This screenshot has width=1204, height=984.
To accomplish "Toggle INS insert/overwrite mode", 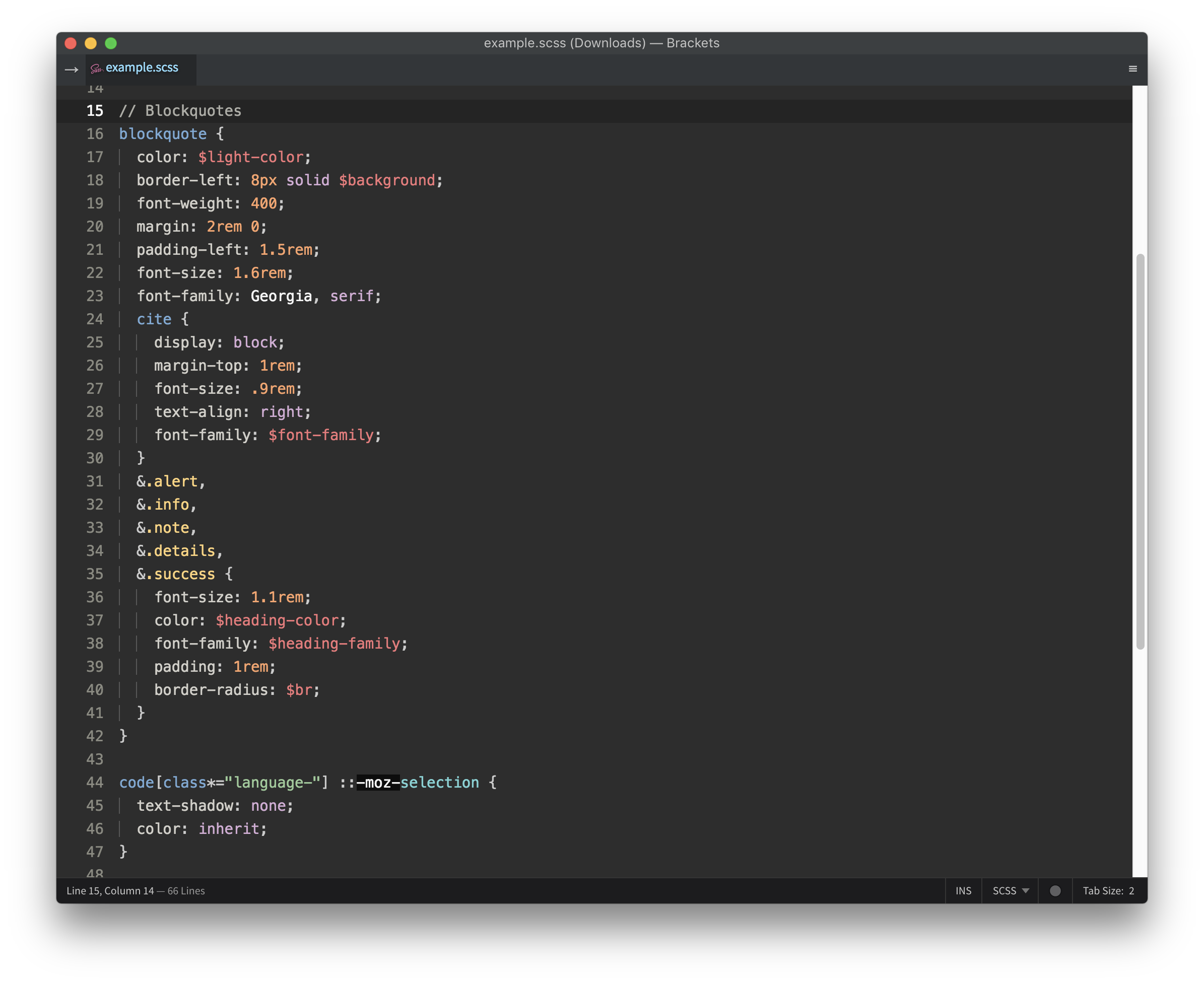I will coord(963,890).
